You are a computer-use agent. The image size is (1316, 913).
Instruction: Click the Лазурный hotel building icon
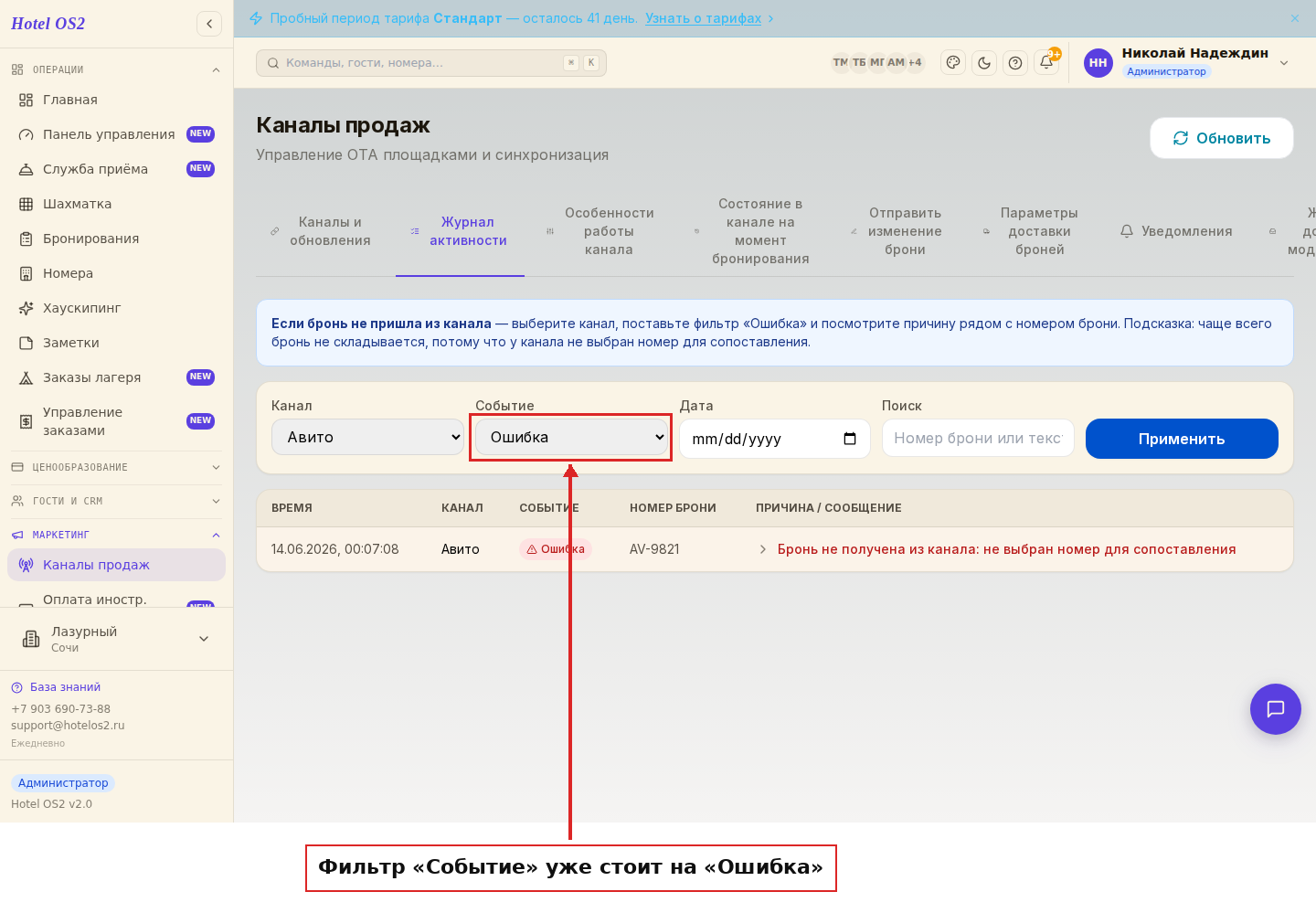click(31, 639)
